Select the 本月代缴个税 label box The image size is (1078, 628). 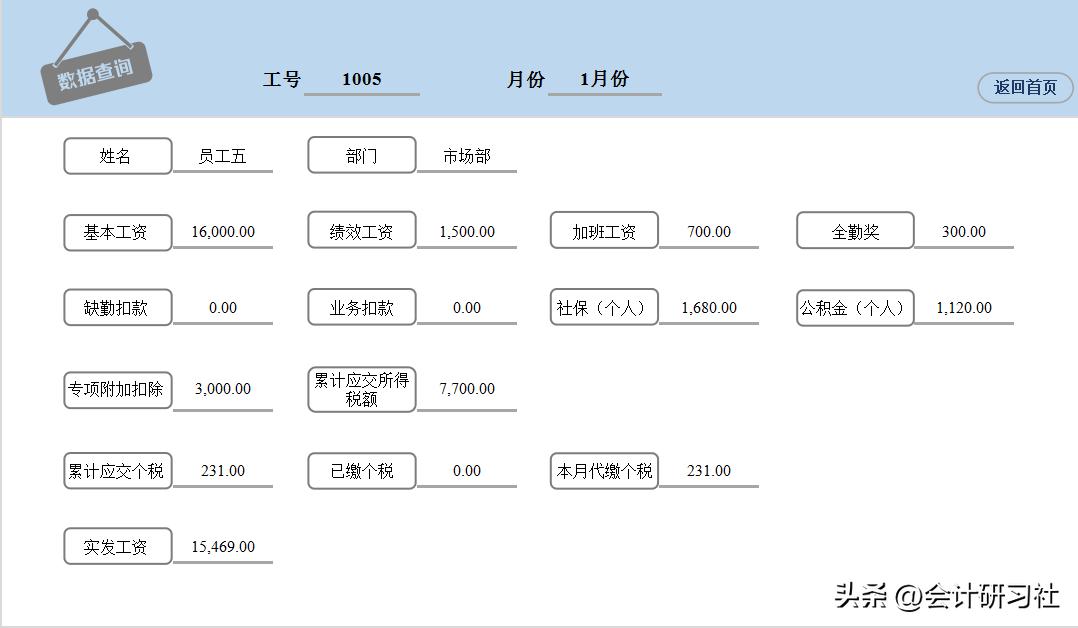[x=603, y=470]
